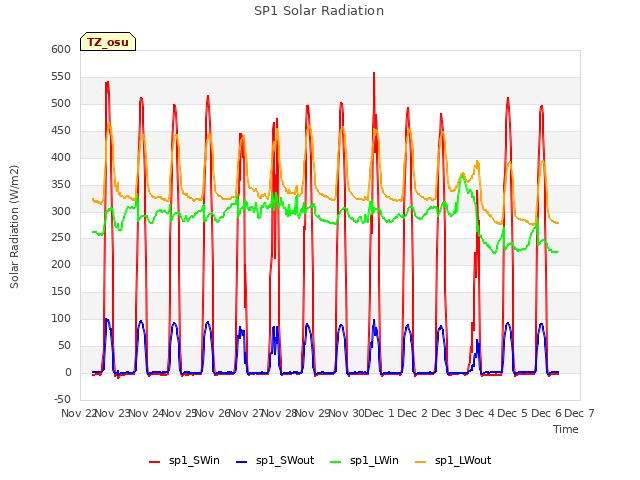The image size is (640, 480).
Task: Click the 600 y-axis tick label
Action: 61,49
